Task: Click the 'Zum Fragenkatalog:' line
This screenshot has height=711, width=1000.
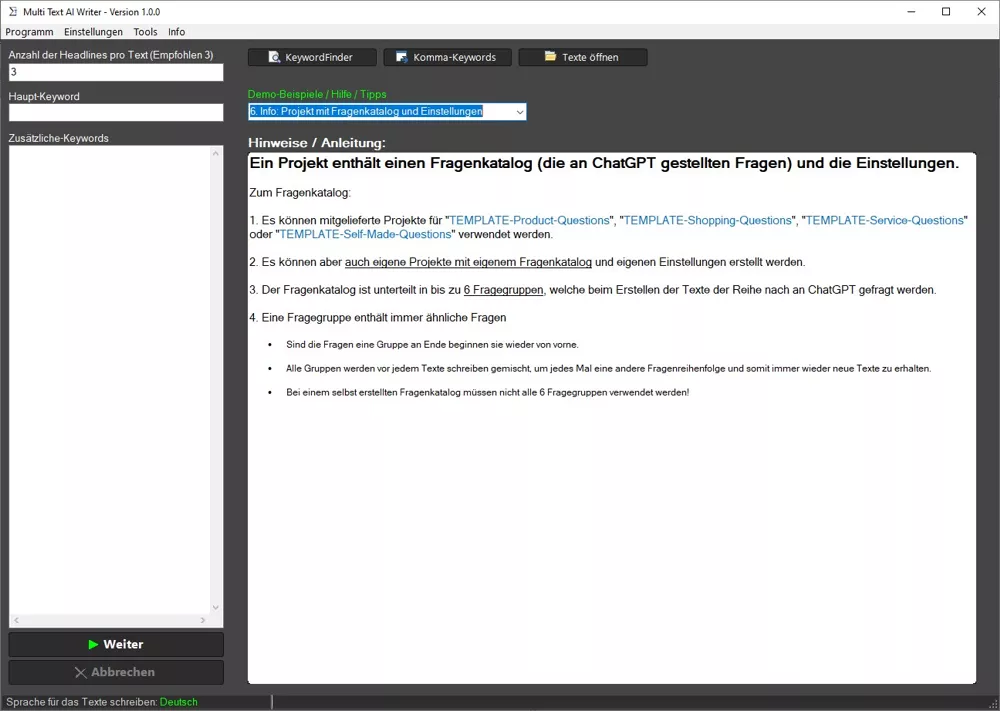Action: coord(300,193)
